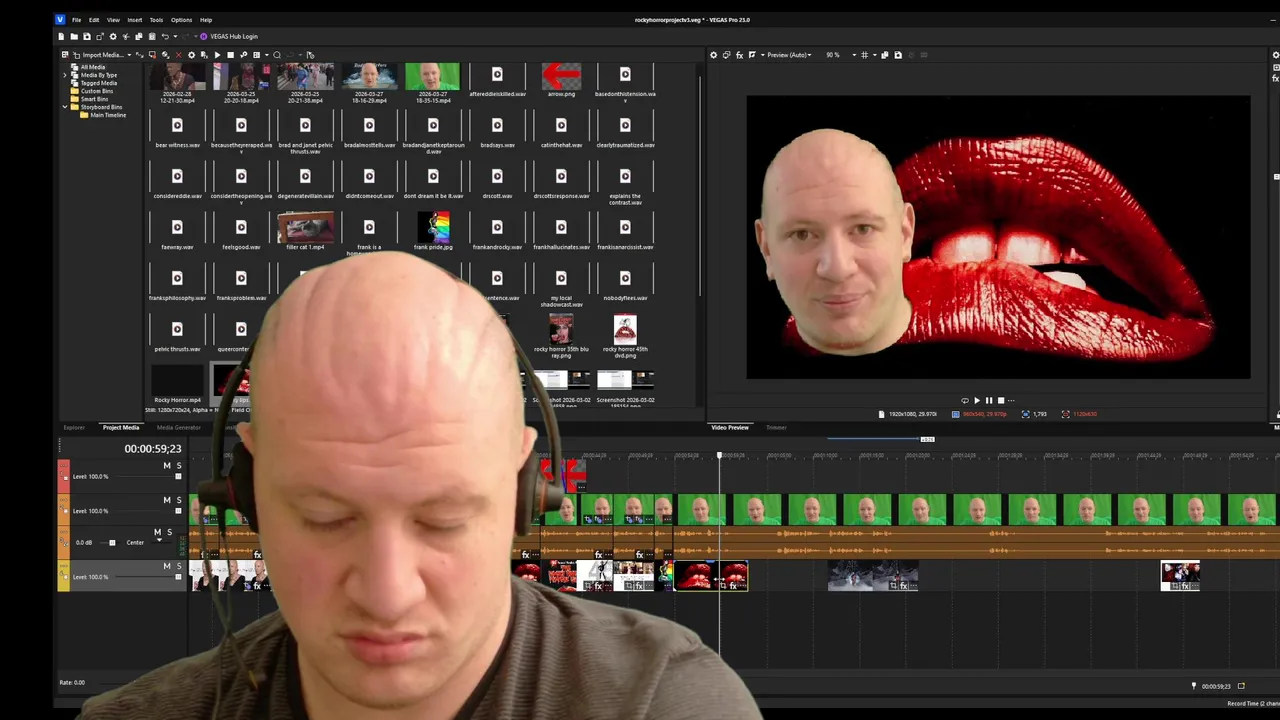Open the File menu
The height and width of the screenshot is (720, 1280).
point(76,20)
